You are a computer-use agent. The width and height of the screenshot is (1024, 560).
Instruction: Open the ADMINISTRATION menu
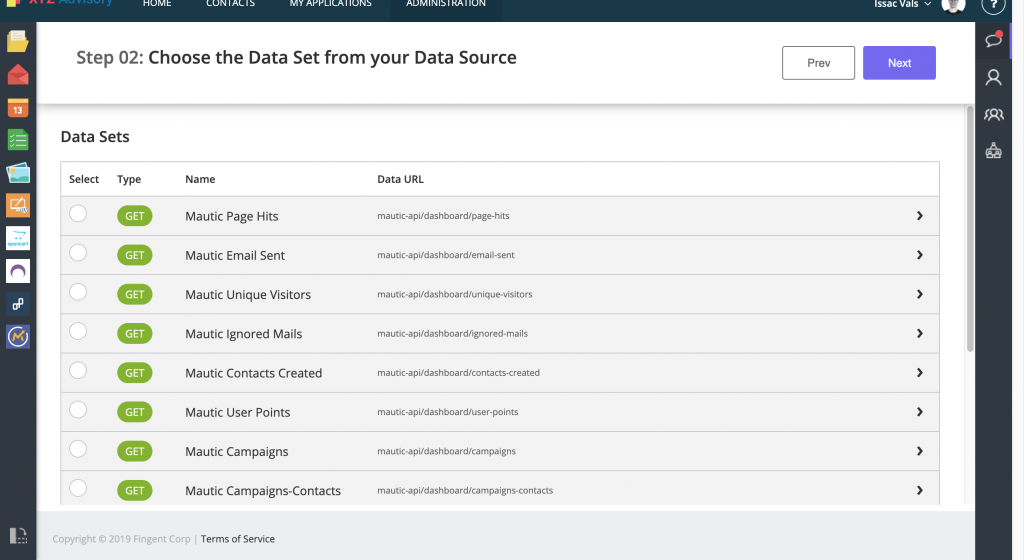click(x=446, y=4)
